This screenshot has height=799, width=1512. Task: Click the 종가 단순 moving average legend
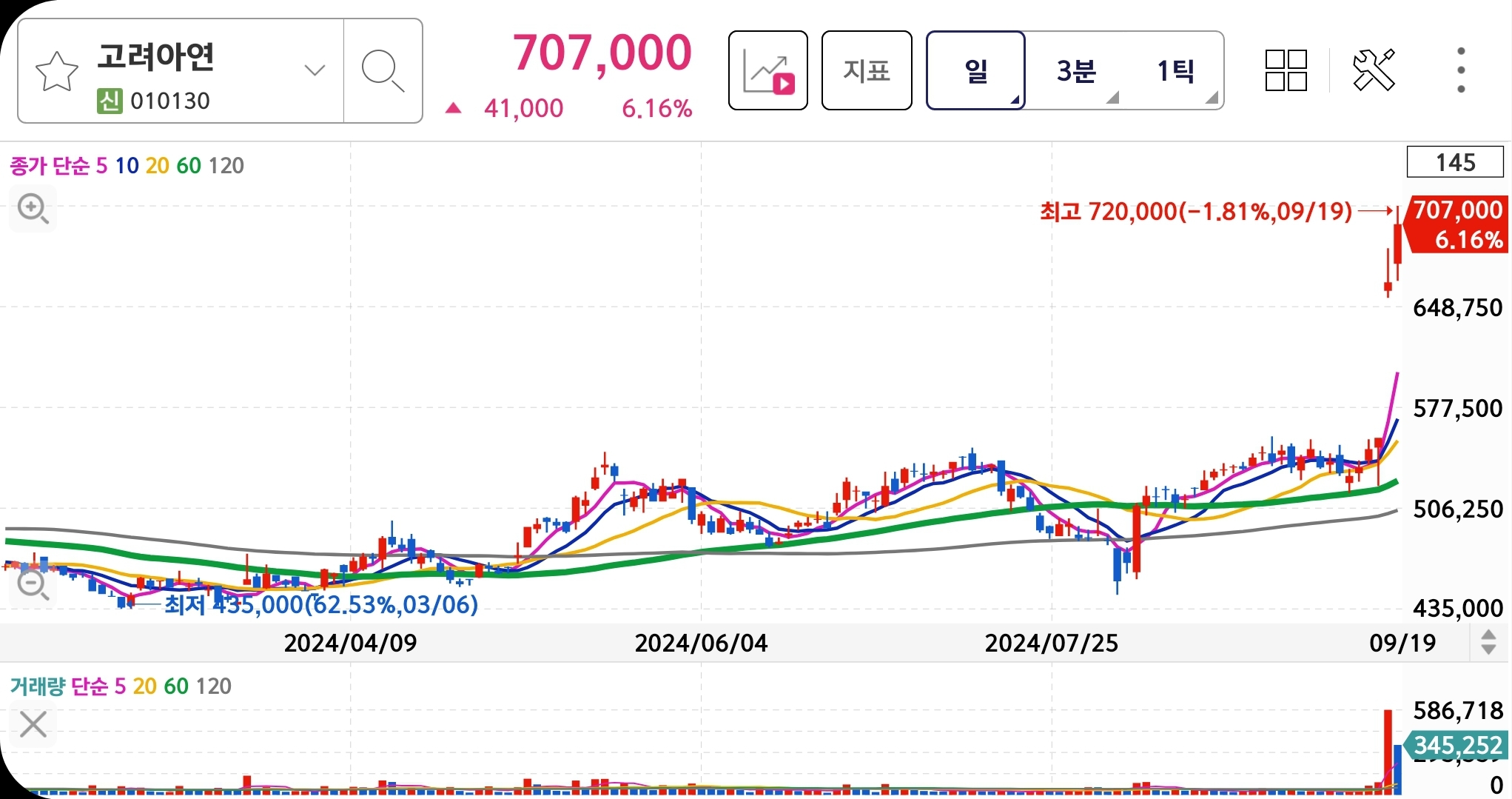pyautogui.click(x=50, y=165)
